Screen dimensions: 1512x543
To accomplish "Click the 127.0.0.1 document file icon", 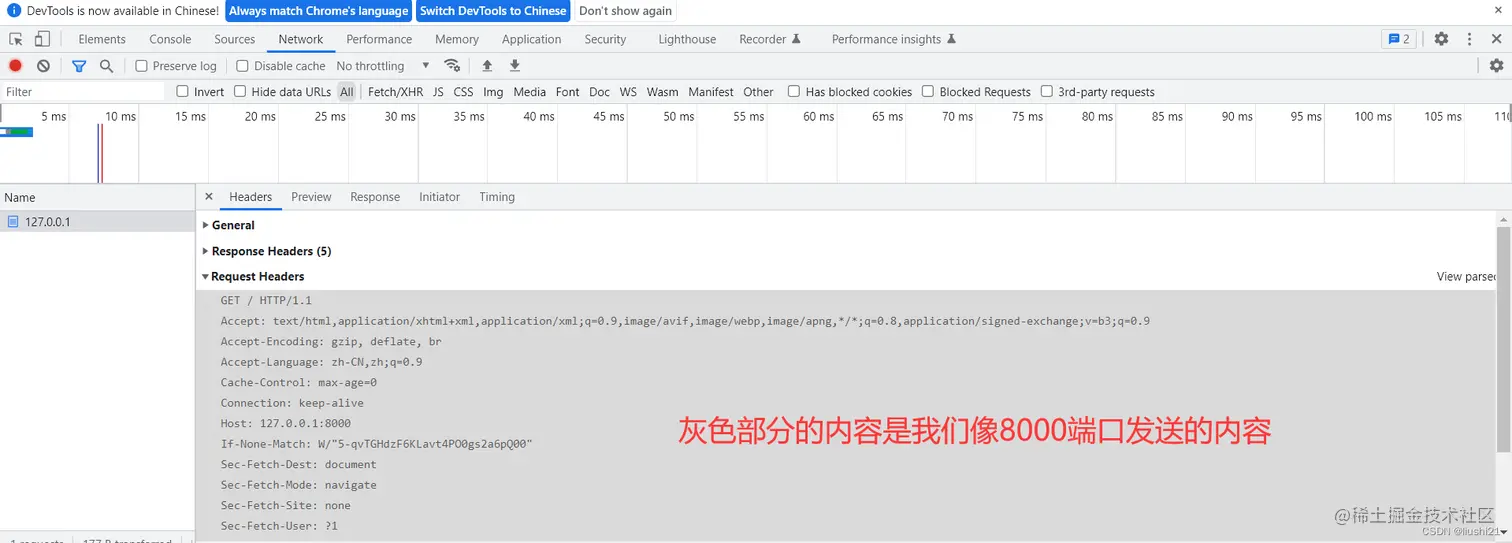I will click(x=13, y=222).
